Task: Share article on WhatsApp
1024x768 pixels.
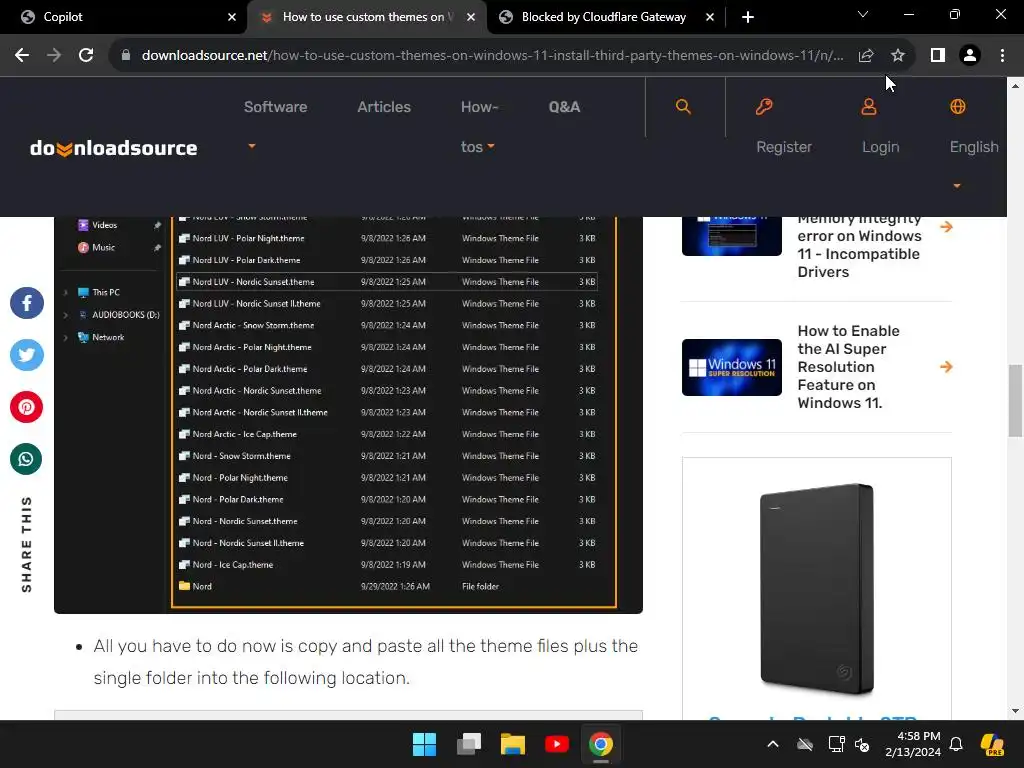Action: coord(27,459)
